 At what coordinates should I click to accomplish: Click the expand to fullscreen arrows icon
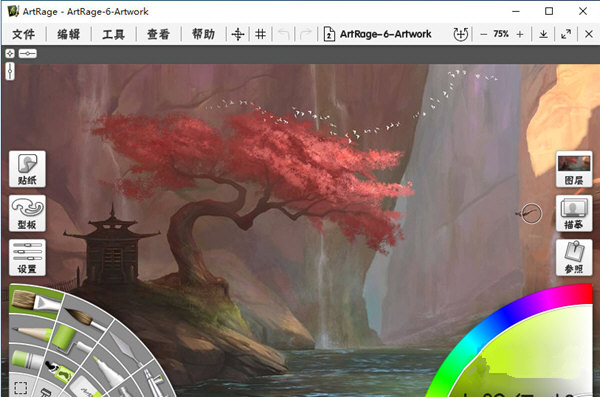566,34
